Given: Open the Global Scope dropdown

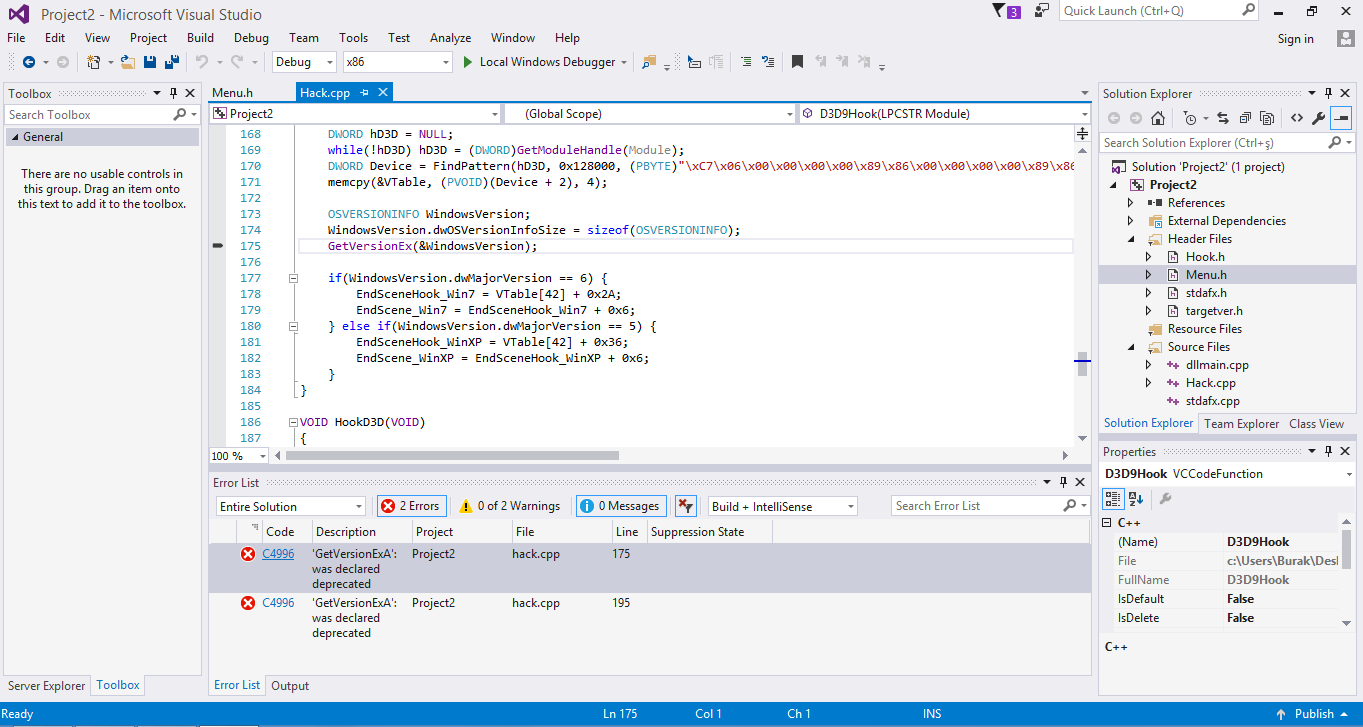Looking at the screenshot, I should [650, 114].
